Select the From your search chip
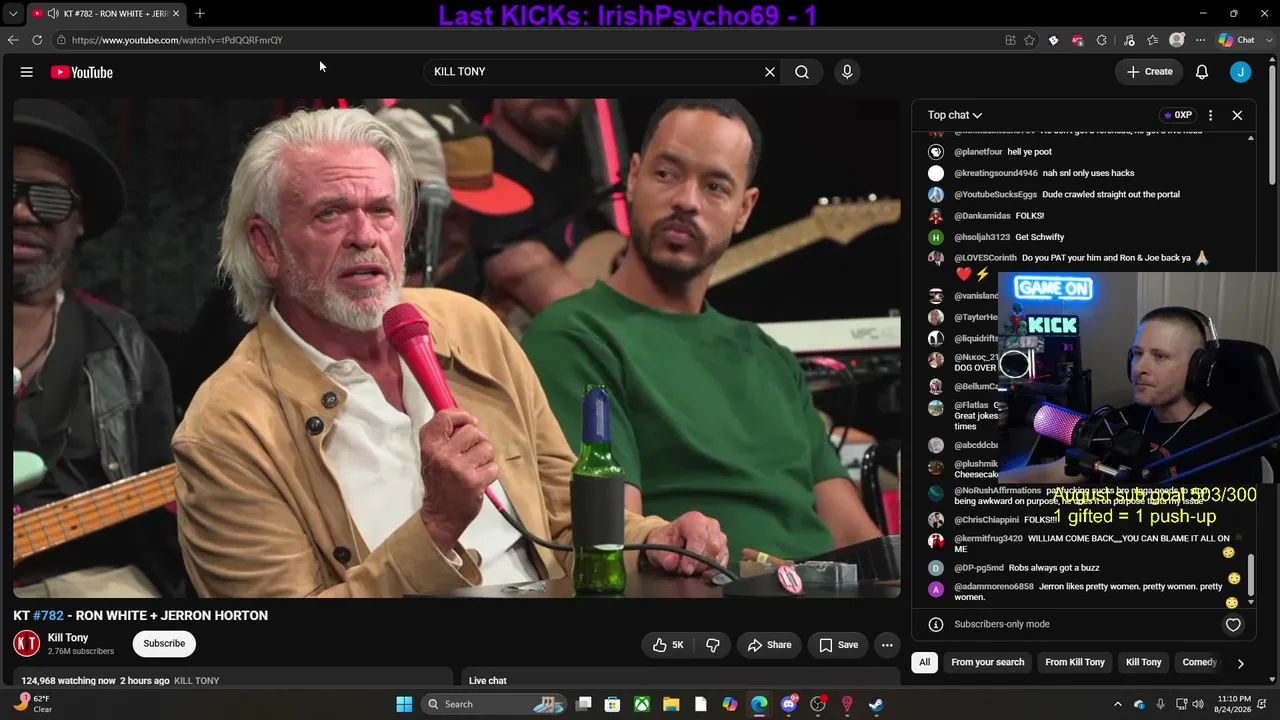 click(x=988, y=662)
